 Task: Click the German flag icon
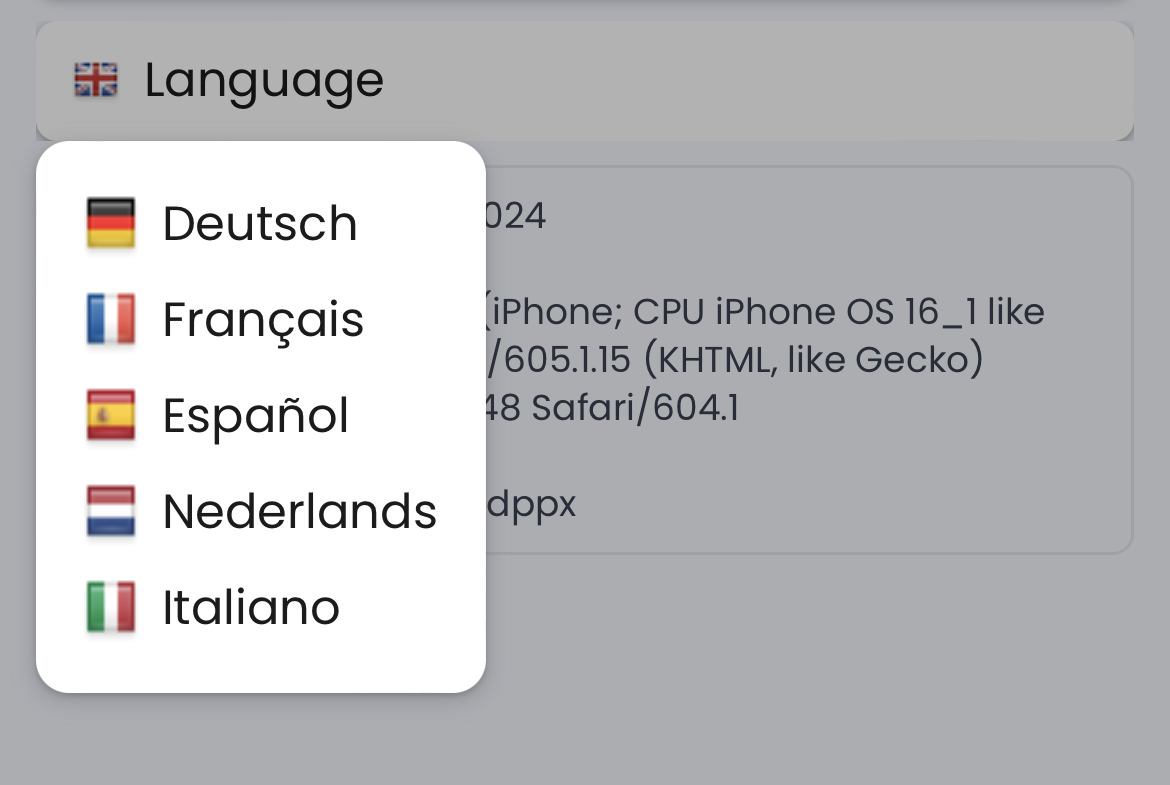click(x=110, y=223)
